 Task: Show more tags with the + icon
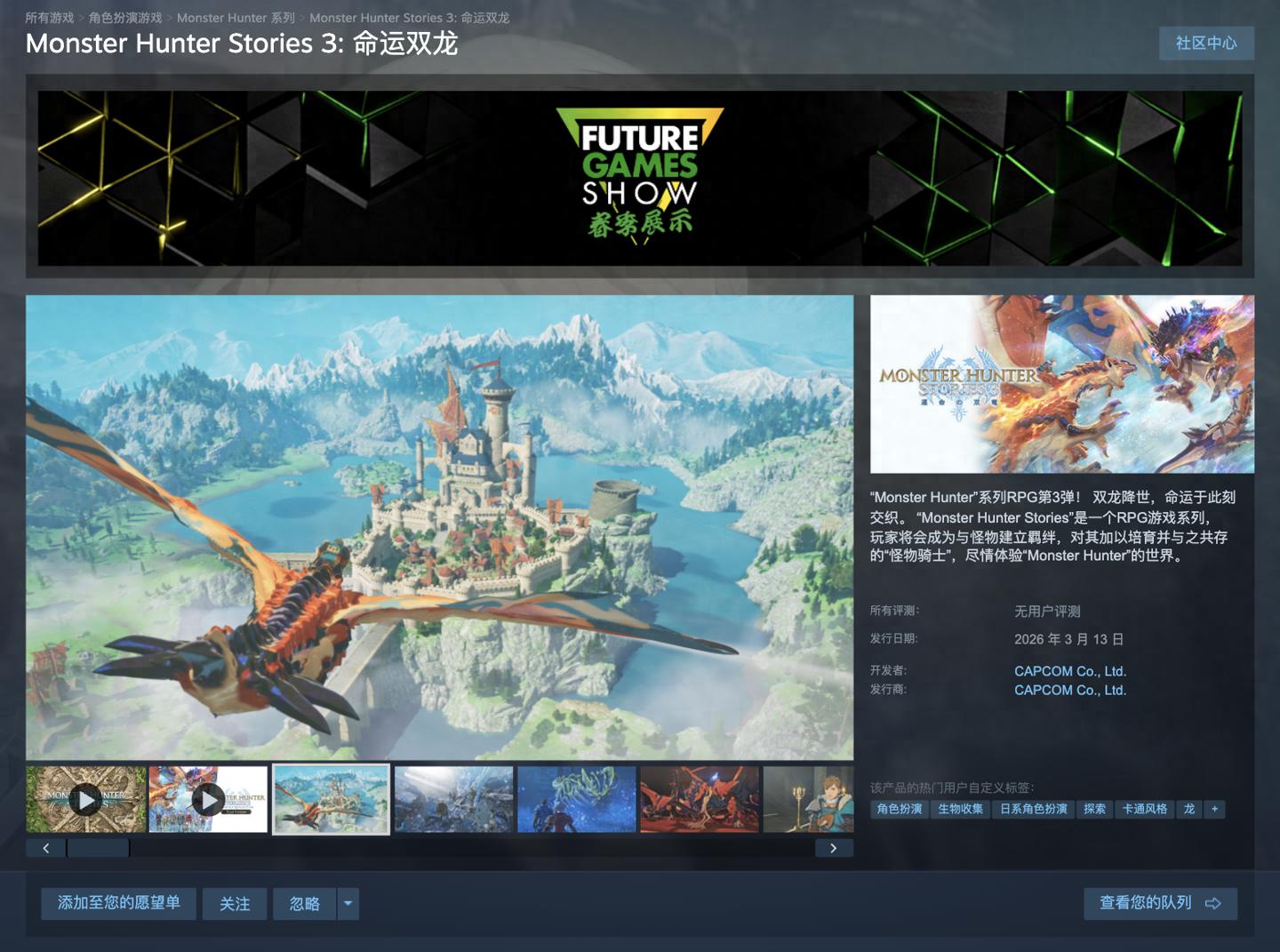(x=1214, y=810)
